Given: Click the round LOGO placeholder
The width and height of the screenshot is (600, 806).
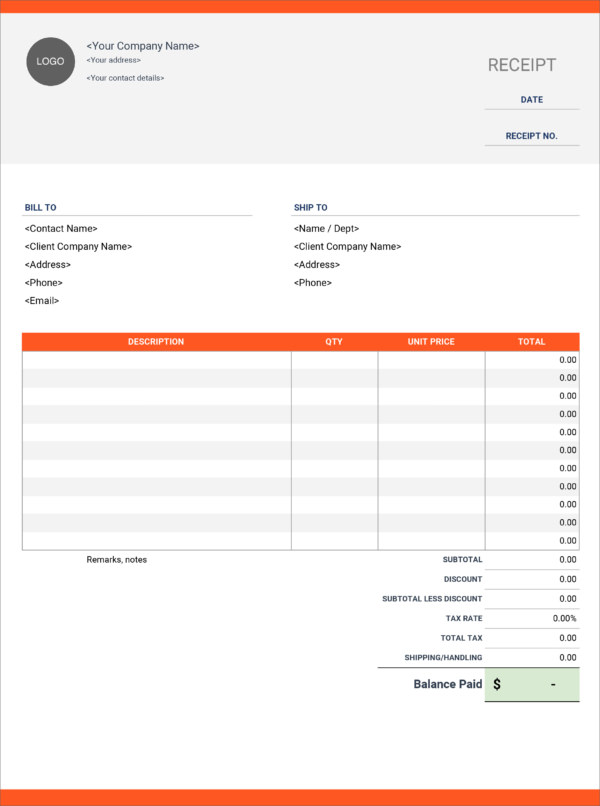Looking at the screenshot, I should (x=50, y=62).
